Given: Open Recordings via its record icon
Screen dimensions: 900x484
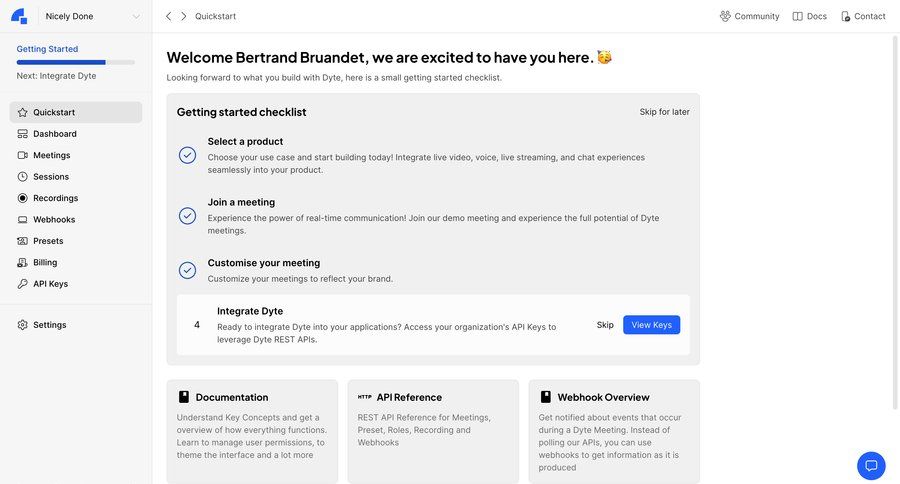Looking at the screenshot, I should click(x=22, y=198).
